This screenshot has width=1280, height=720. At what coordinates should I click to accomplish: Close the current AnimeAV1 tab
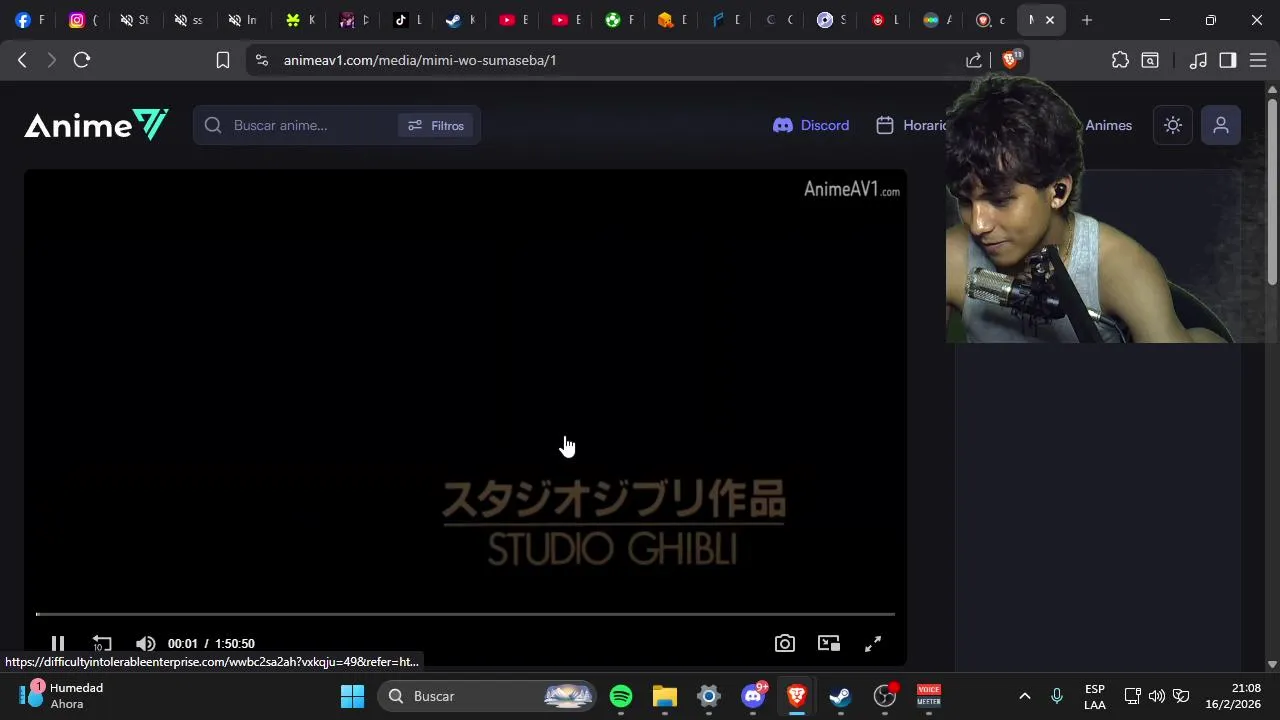coord(1050,20)
